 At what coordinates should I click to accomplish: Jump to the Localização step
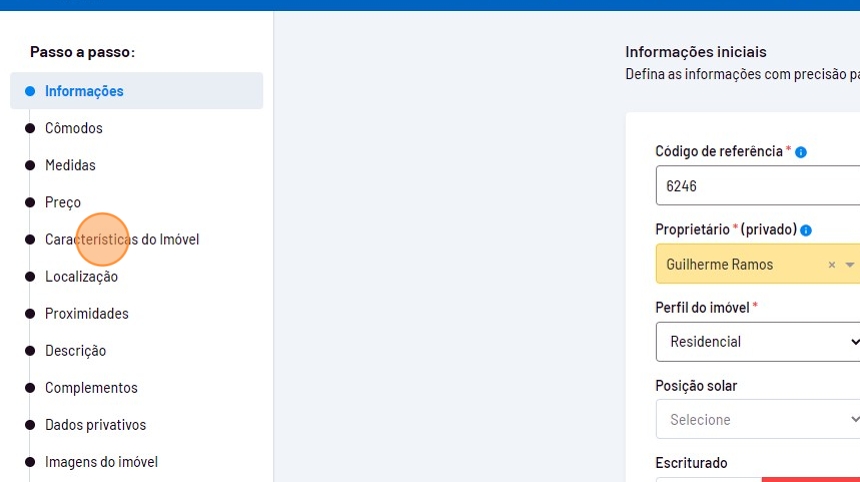coord(81,277)
